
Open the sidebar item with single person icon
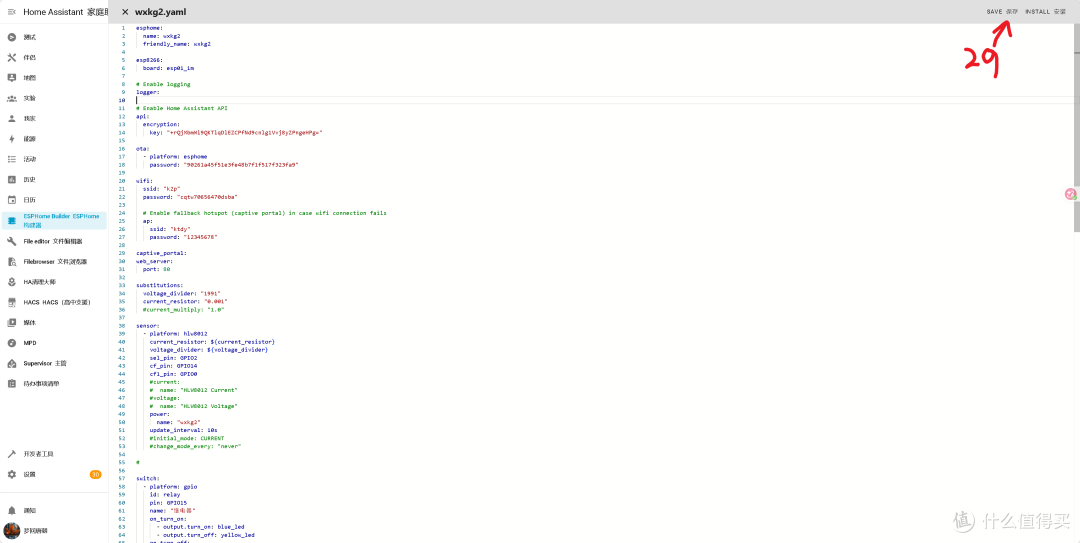(x=12, y=119)
